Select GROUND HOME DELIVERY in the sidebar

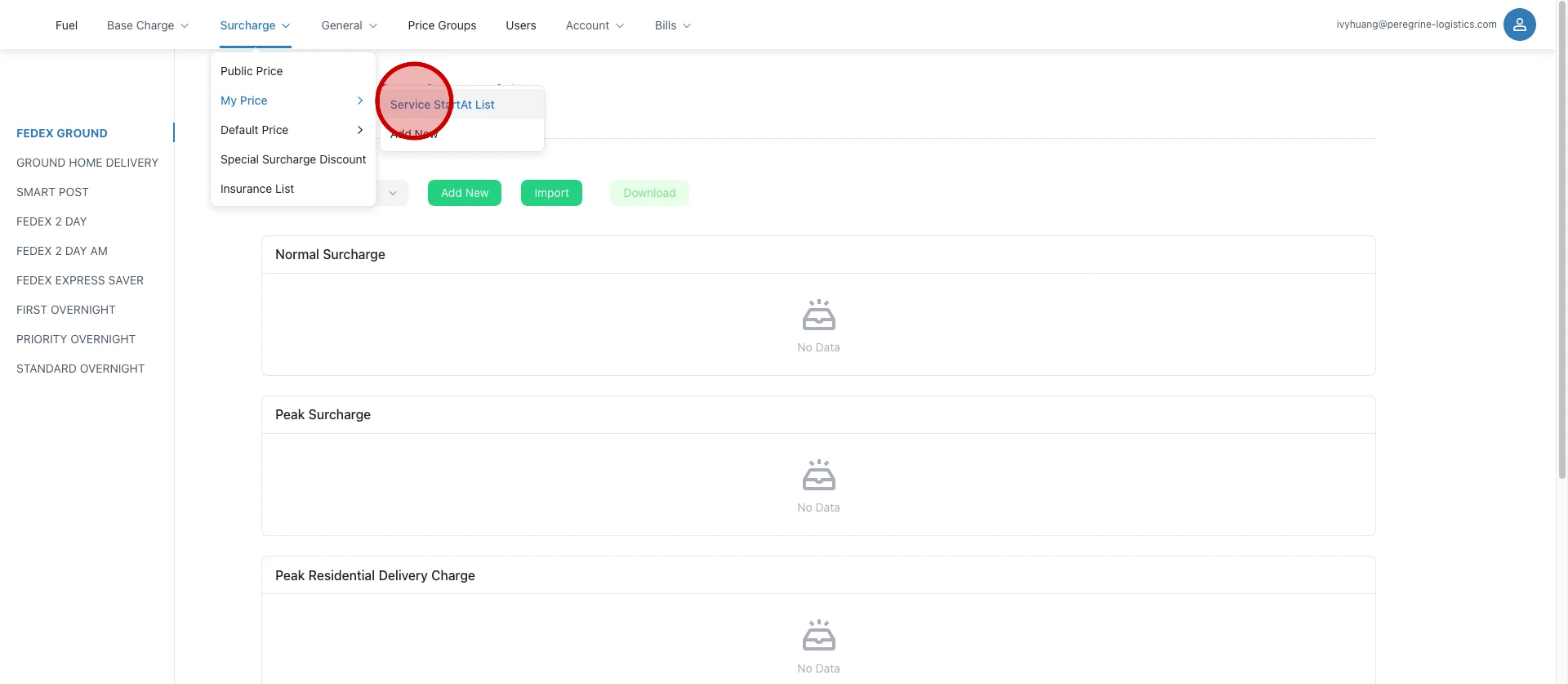[x=87, y=163]
